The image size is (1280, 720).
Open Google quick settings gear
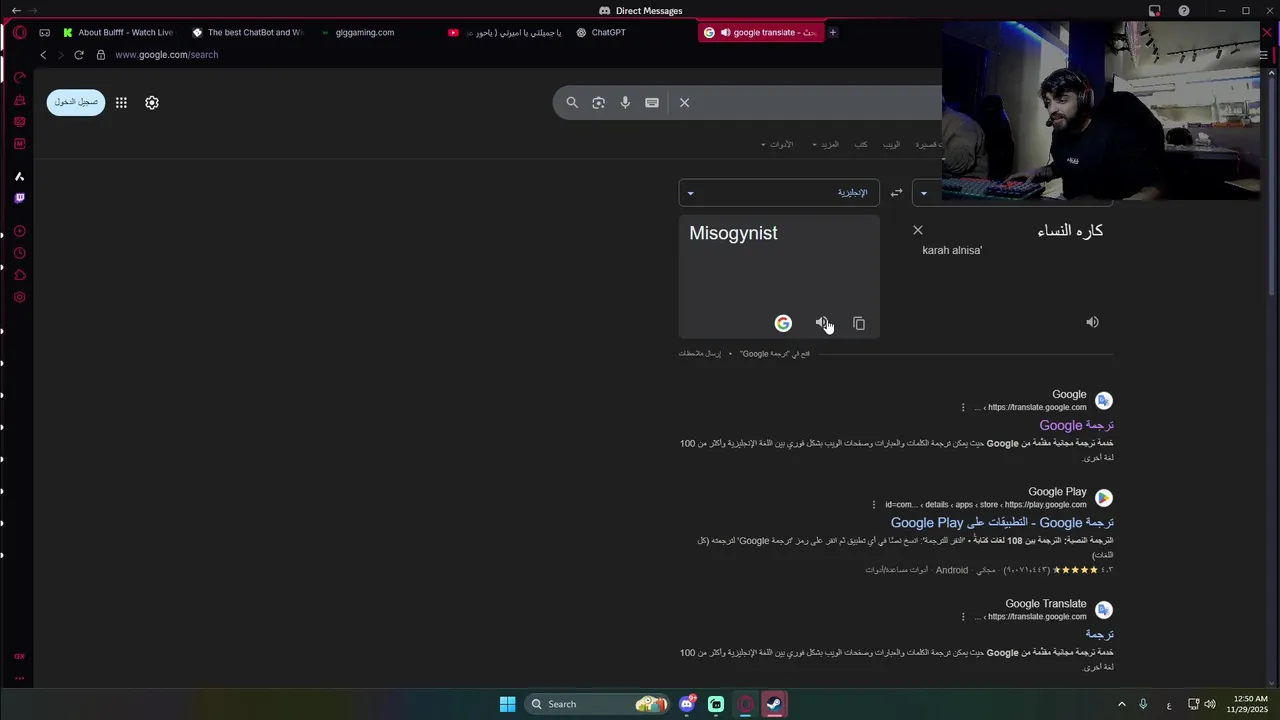pos(152,102)
